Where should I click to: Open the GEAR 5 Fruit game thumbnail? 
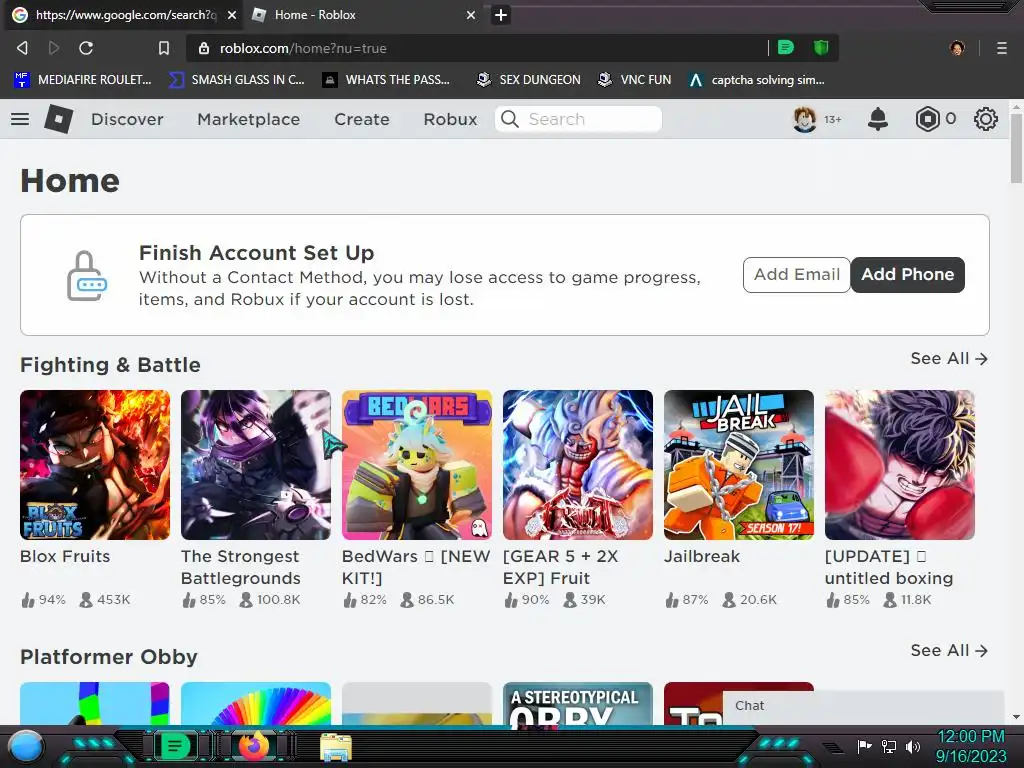[x=578, y=465]
